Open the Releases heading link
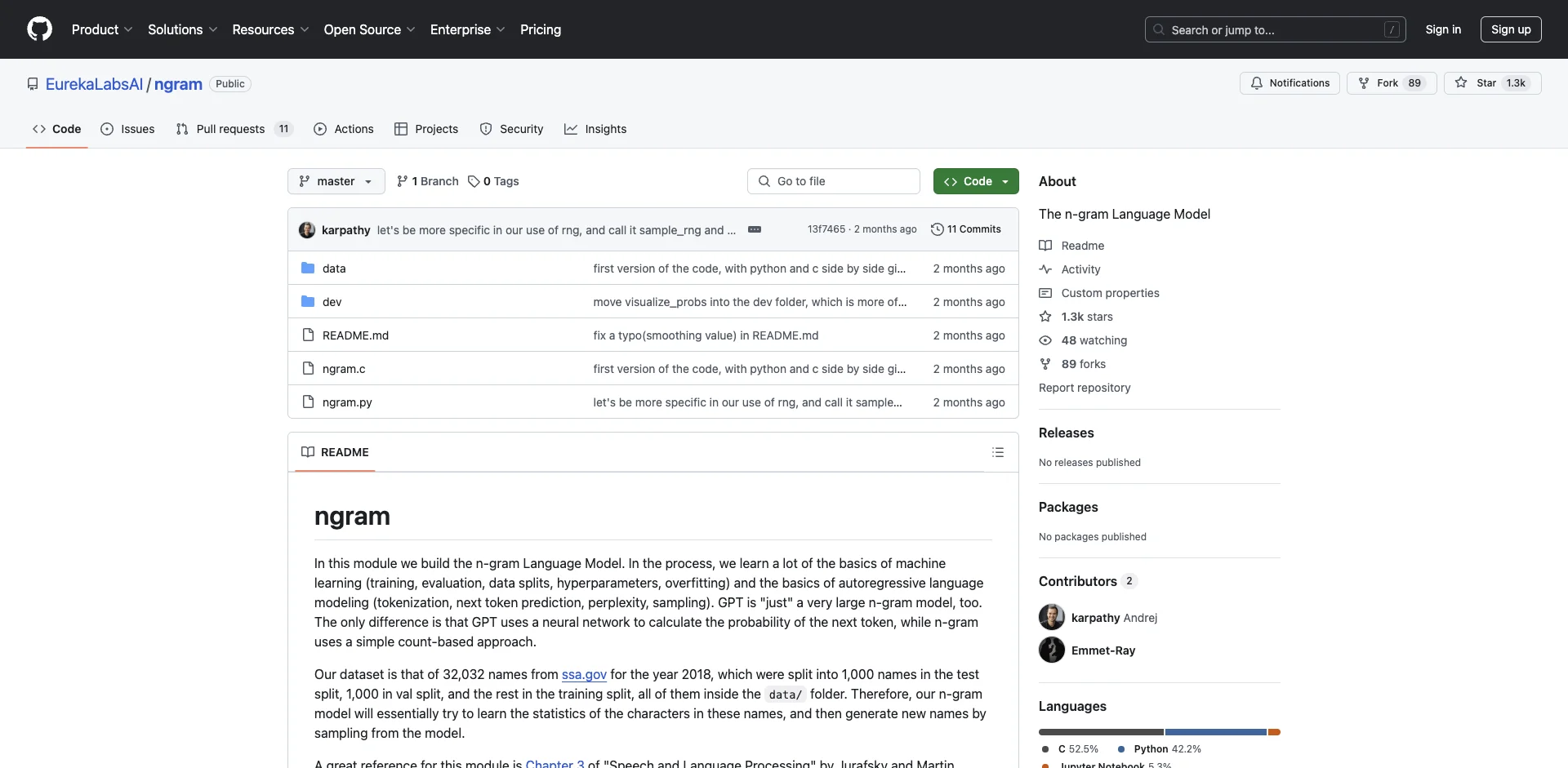 (x=1066, y=433)
